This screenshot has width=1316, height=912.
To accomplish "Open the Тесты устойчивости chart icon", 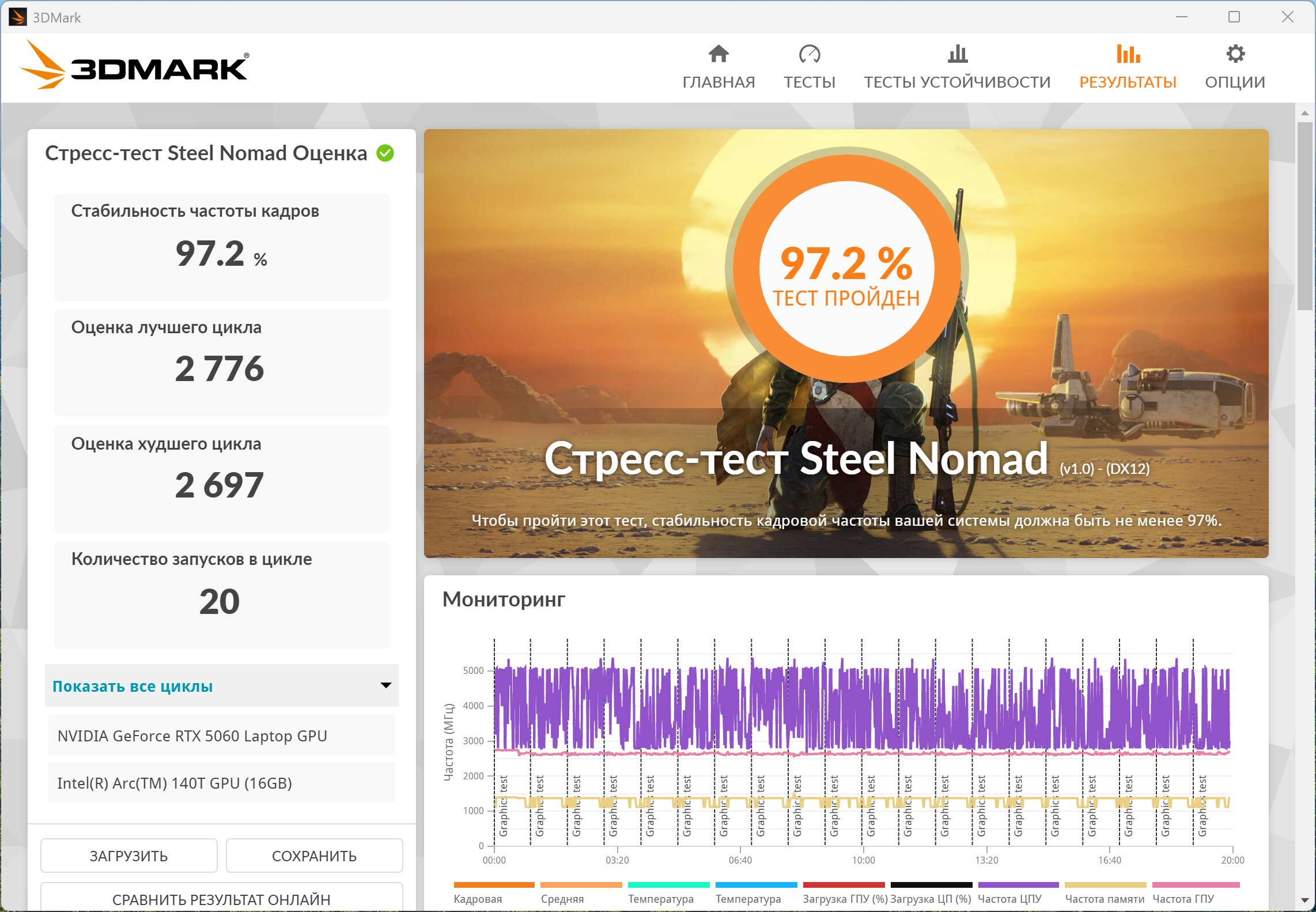I will [957, 54].
